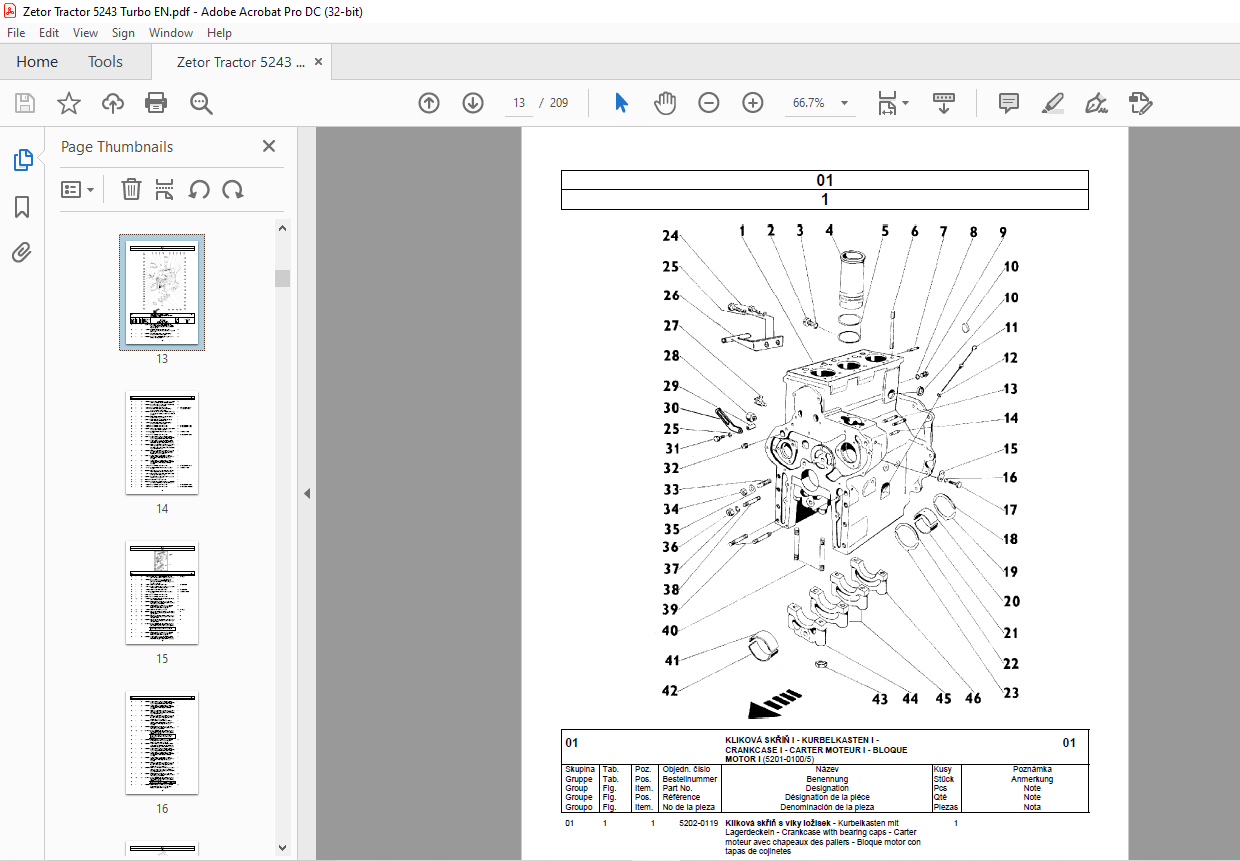The height and width of the screenshot is (861, 1240).
Task: Click the fit page scrolling mode icon
Action: [887, 103]
